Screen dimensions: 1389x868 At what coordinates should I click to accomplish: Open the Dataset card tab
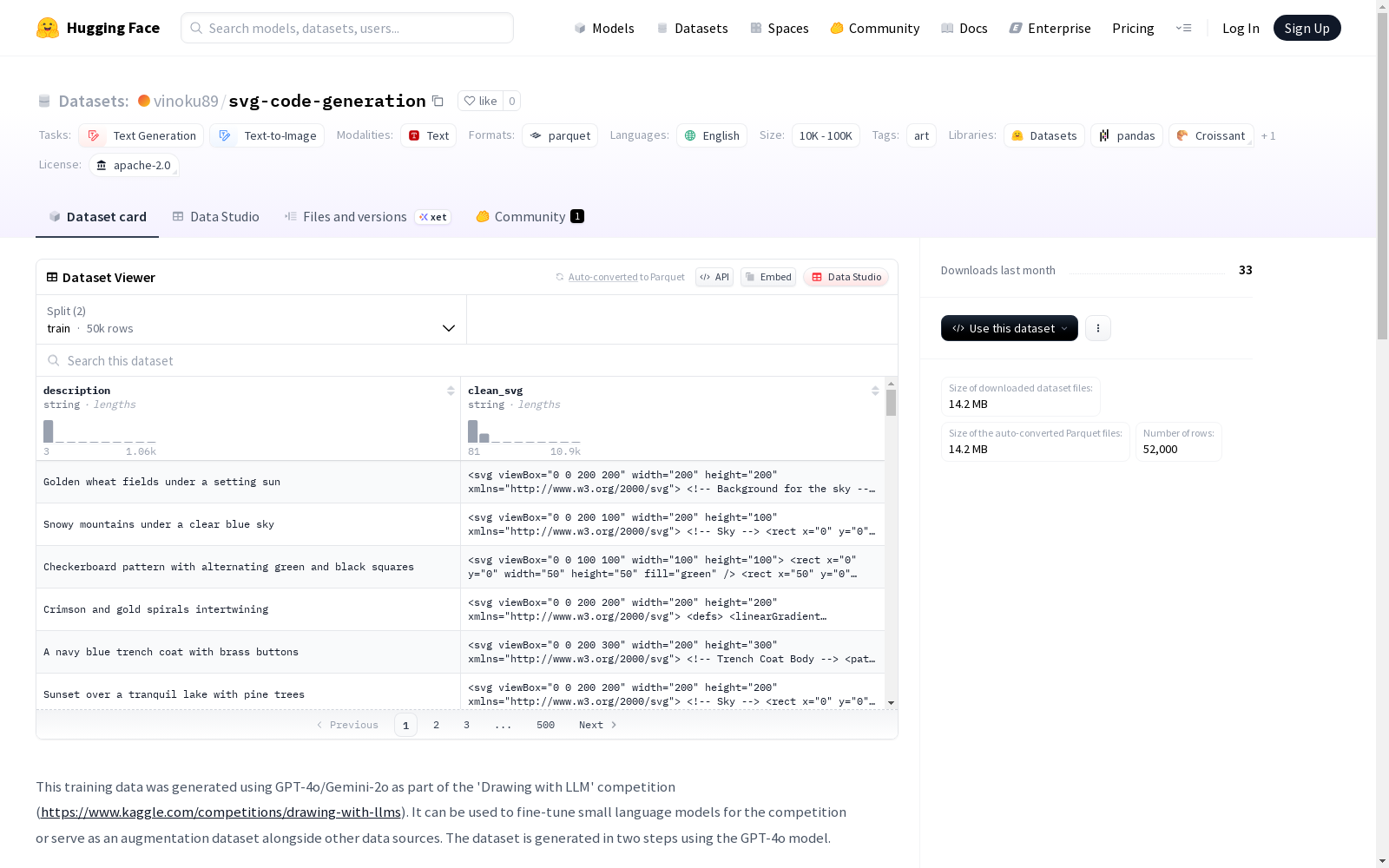pyautogui.click(x=97, y=217)
